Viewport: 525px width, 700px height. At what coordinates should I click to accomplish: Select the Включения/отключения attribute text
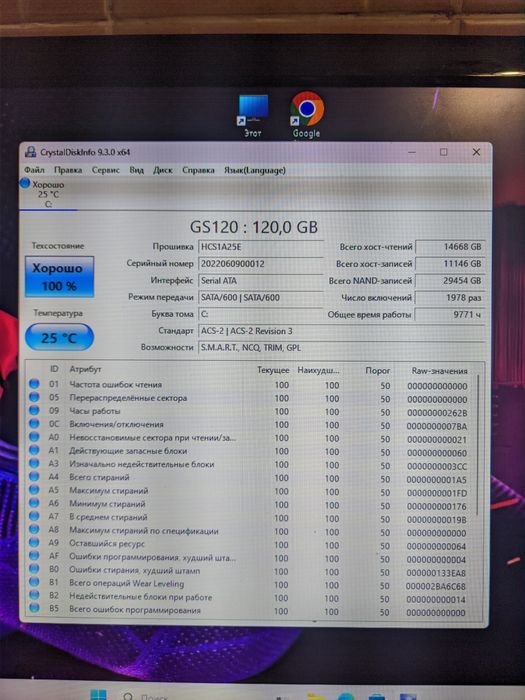[x=117, y=424]
